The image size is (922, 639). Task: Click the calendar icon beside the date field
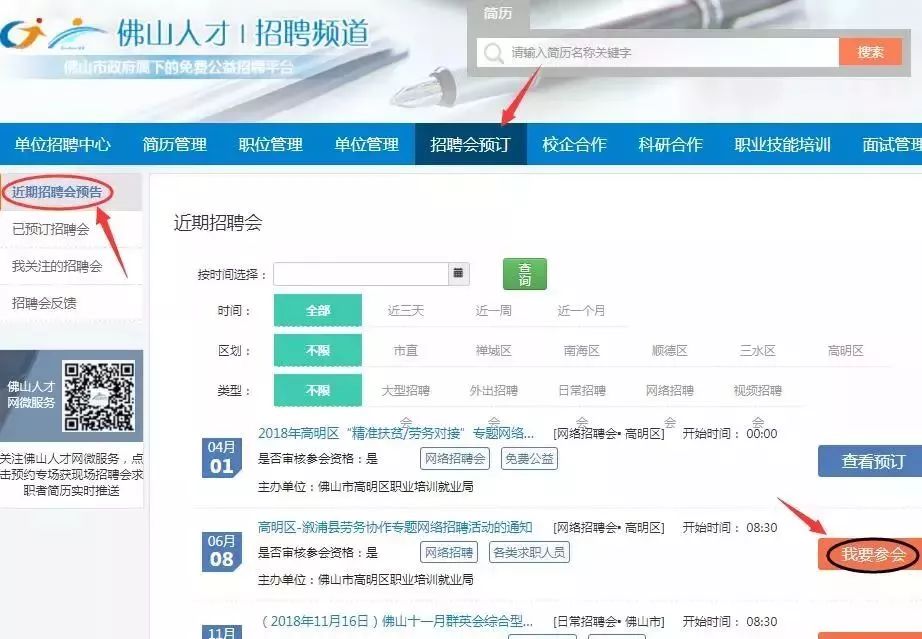pos(459,273)
